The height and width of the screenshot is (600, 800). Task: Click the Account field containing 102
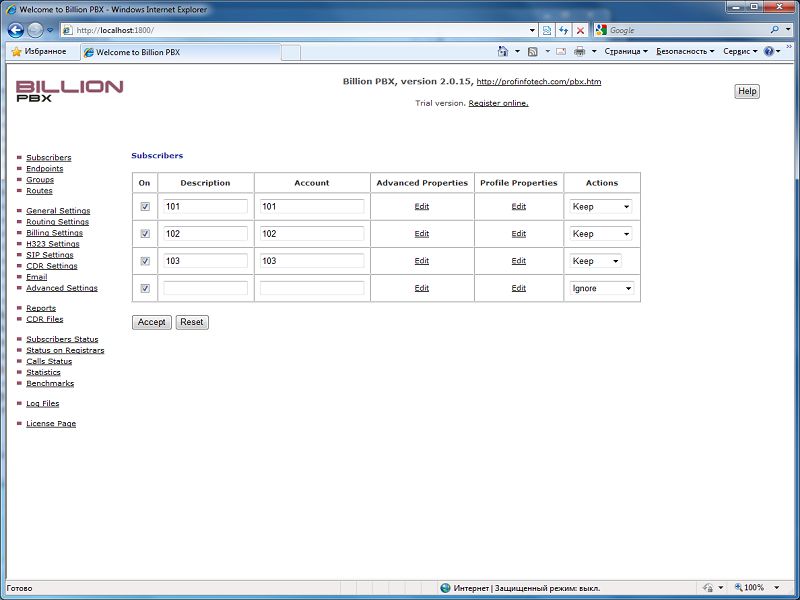pos(312,234)
